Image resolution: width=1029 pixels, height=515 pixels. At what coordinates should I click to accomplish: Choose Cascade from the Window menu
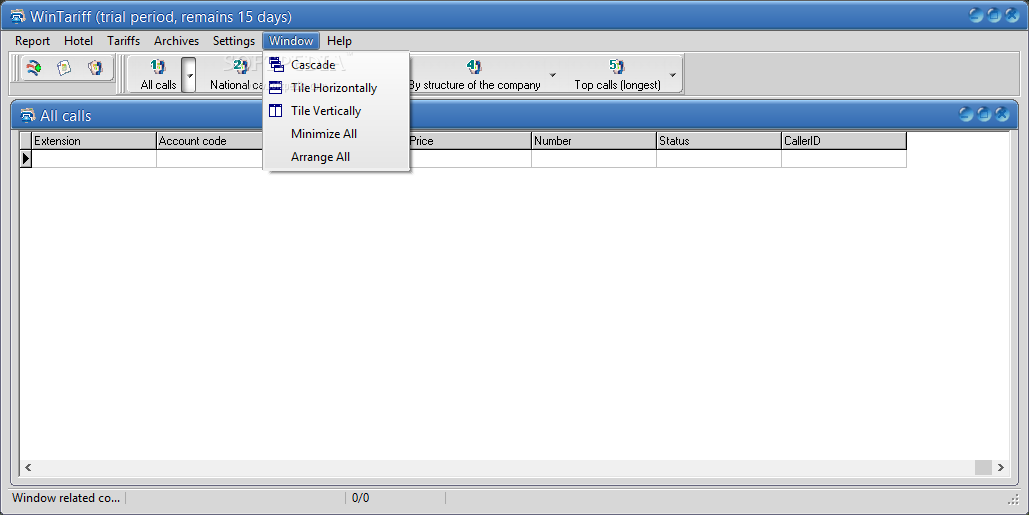coord(336,65)
